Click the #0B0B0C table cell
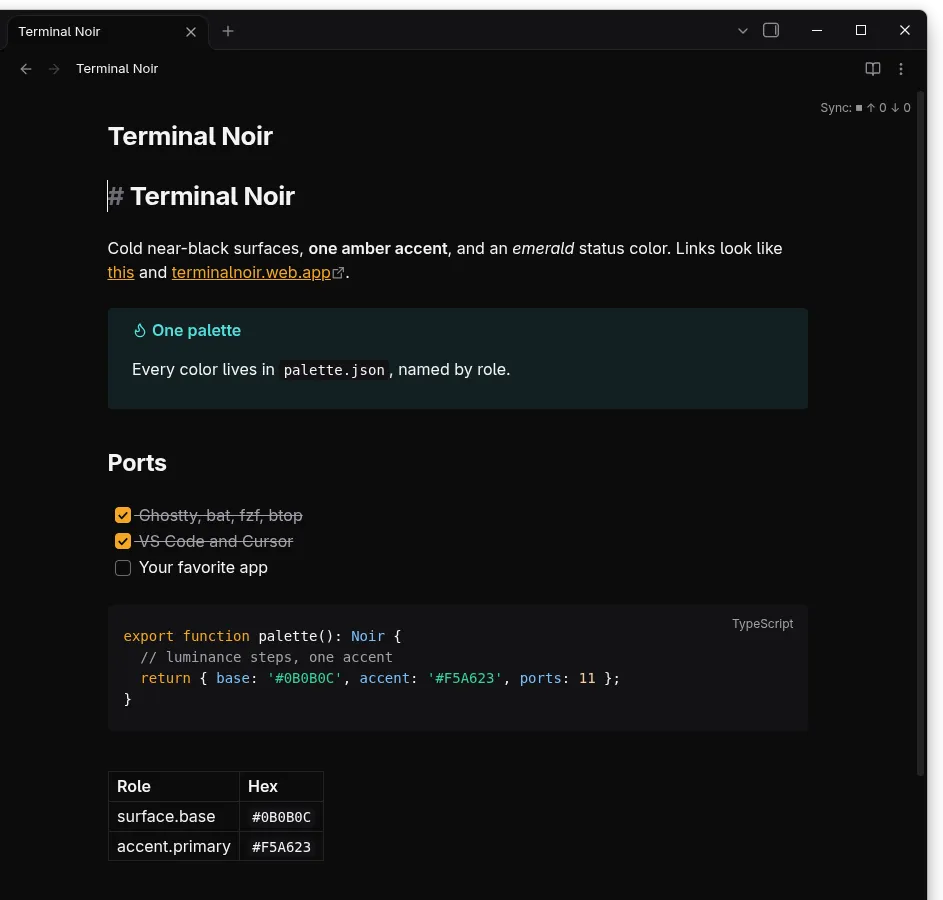Viewport: 943px width, 900px height. (x=281, y=816)
